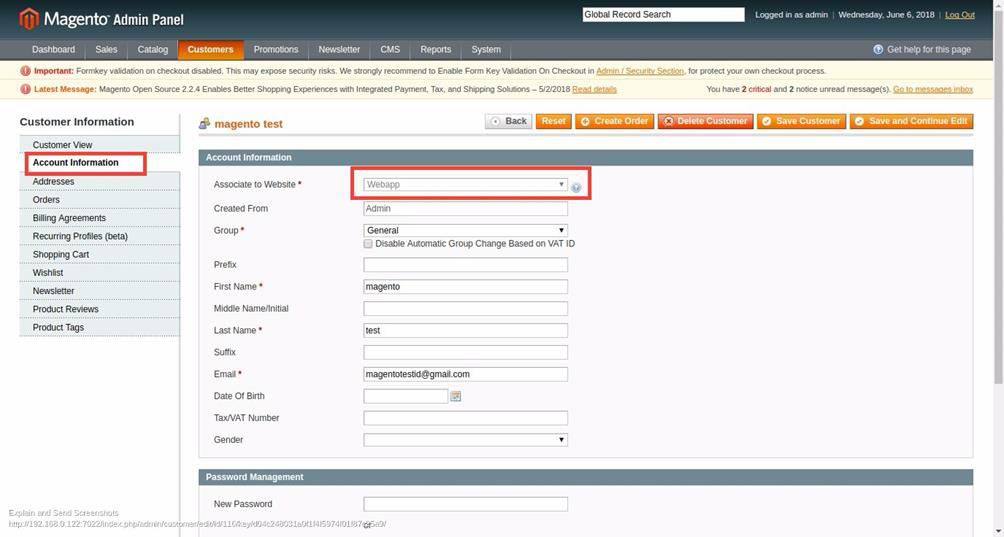Open the Addresses tab in sidebar

[54, 182]
